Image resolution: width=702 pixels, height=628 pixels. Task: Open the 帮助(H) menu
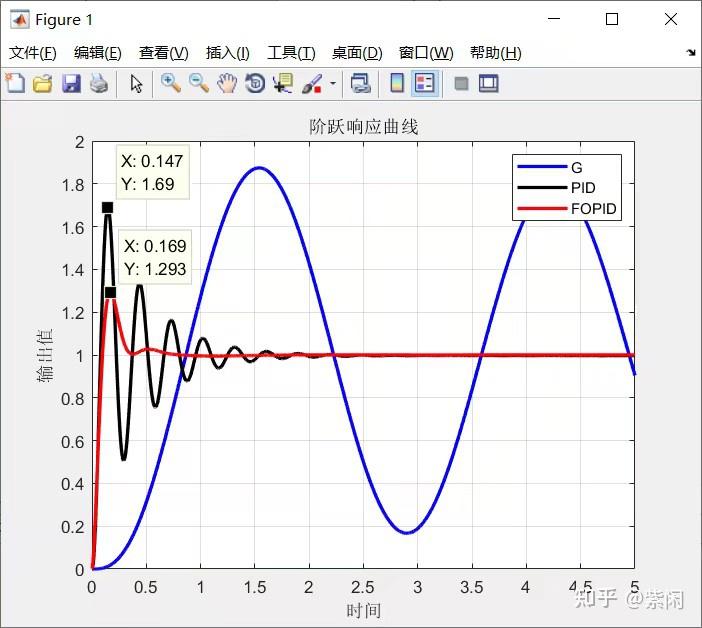pos(495,53)
